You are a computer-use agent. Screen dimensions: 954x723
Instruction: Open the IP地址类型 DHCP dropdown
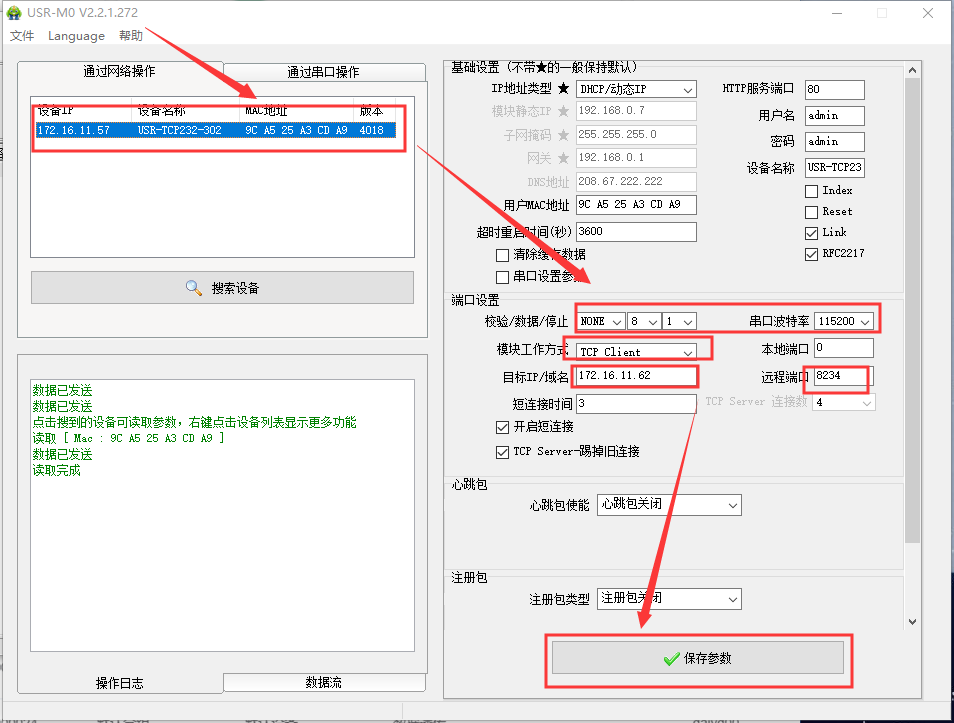pos(636,89)
